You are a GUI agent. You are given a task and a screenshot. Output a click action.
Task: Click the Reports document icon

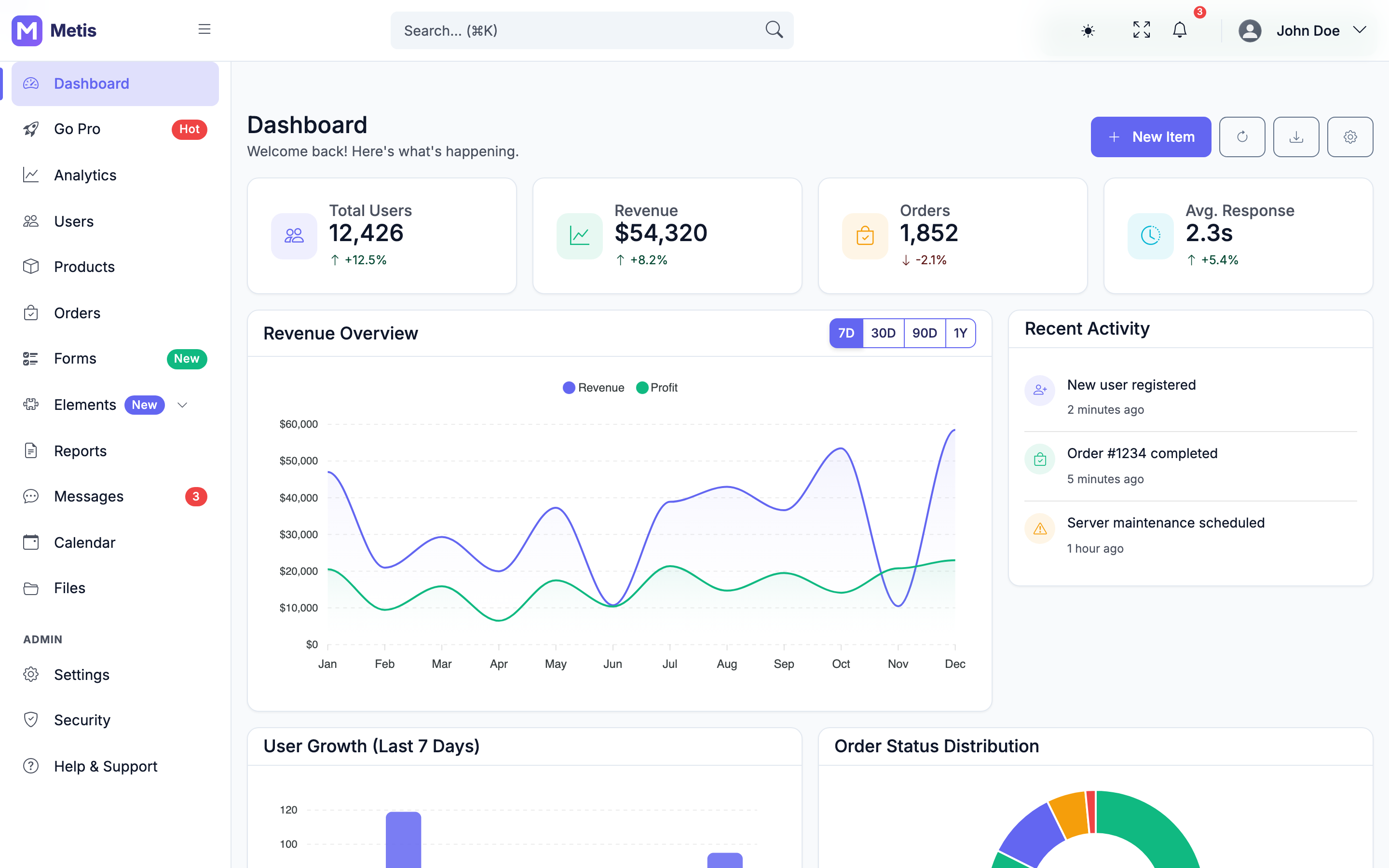coord(30,451)
